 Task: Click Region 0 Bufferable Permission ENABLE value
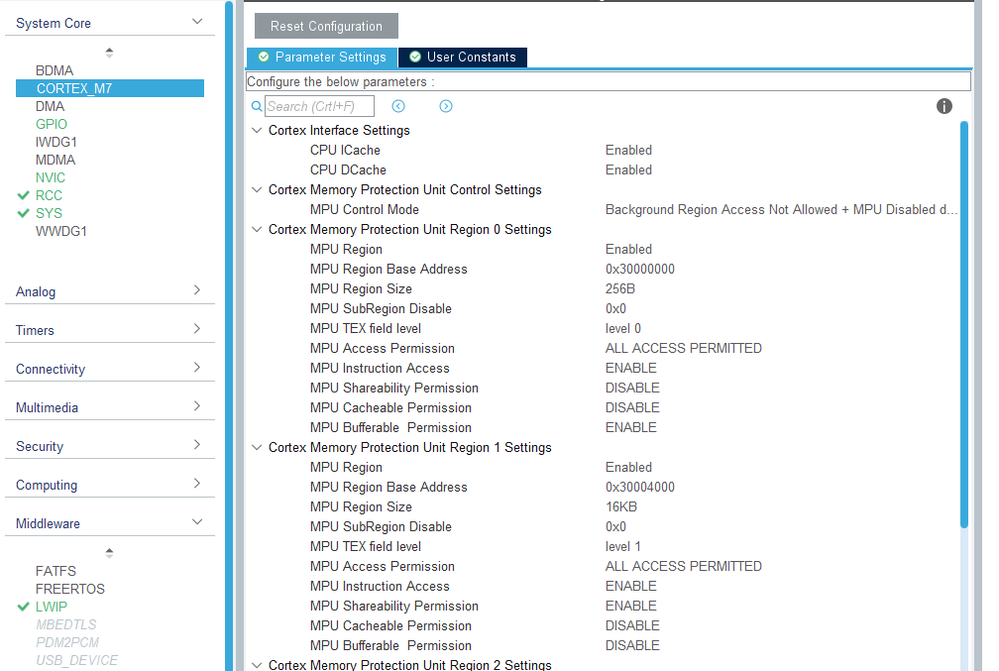(x=631, y=428)
